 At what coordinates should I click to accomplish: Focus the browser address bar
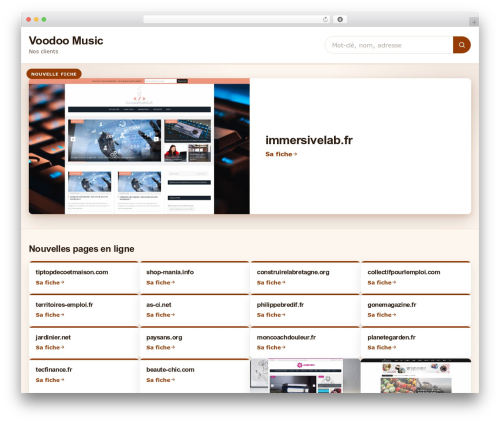point(237,19)
